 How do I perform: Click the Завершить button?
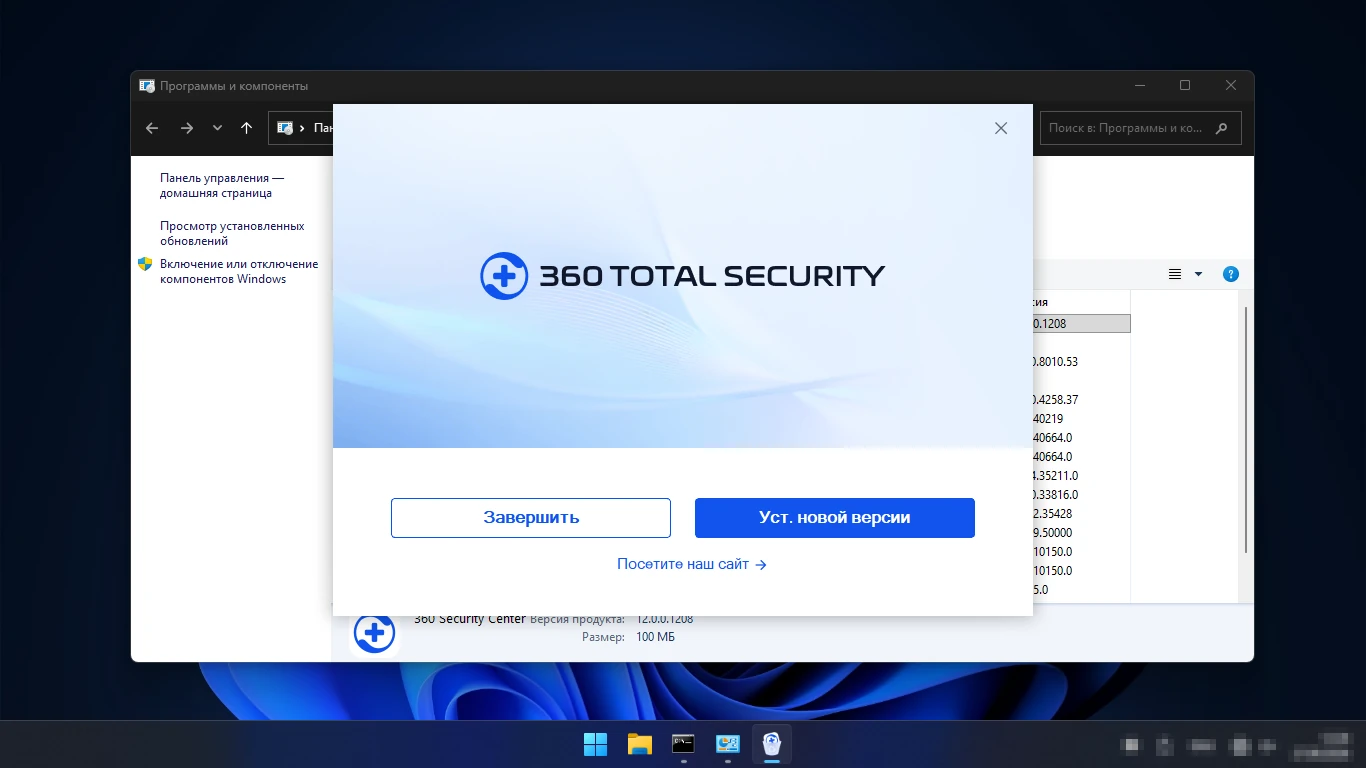point(530,518)
